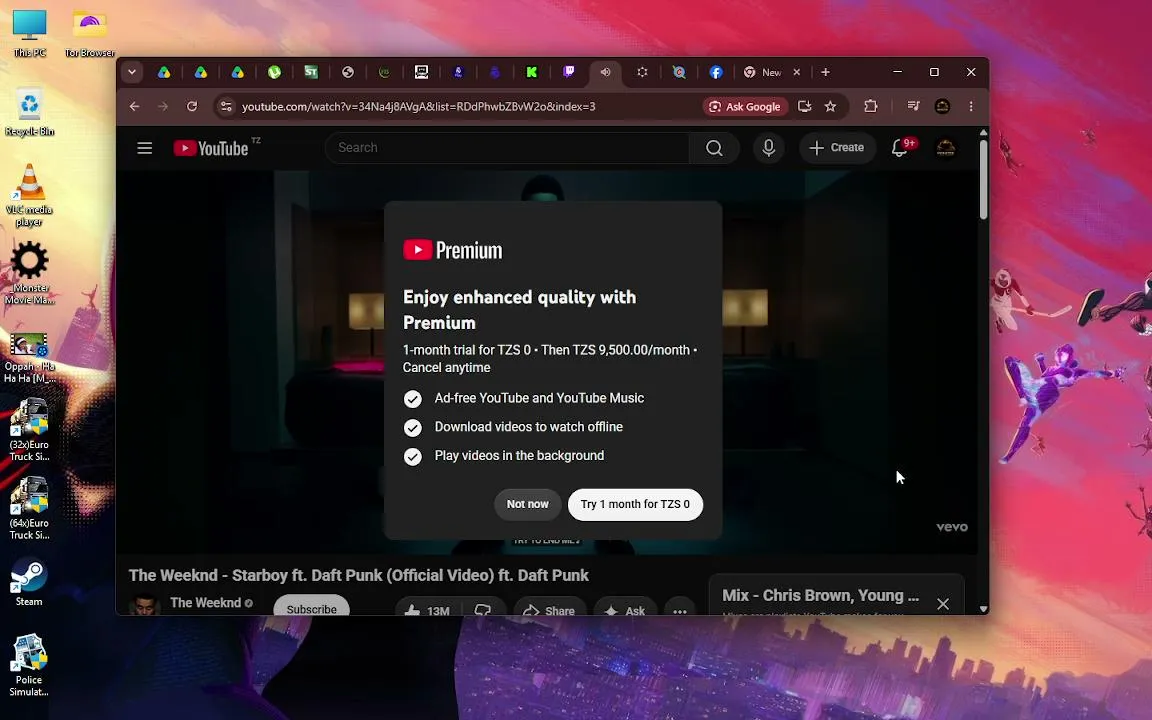Select the tab labeled 'New'

[771, 72]
